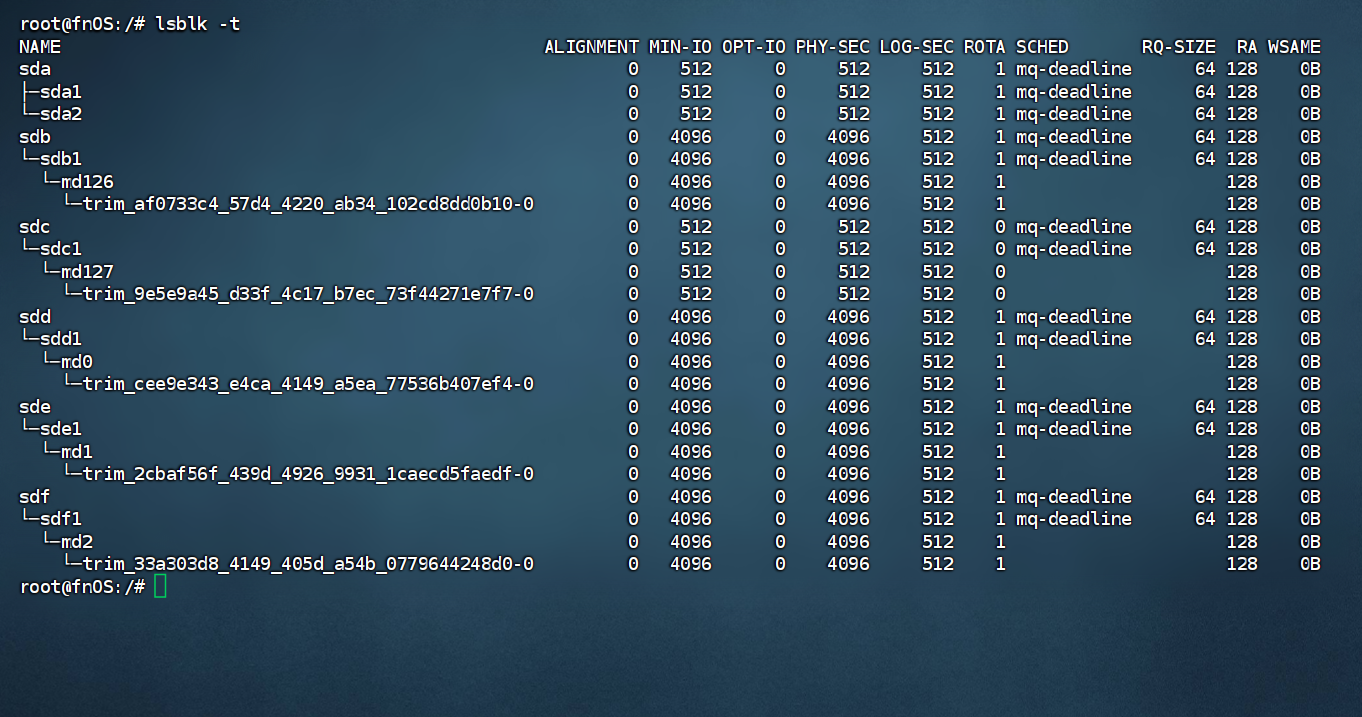
Task: Select the MIN-IO column header
Action: coord(680,47)
